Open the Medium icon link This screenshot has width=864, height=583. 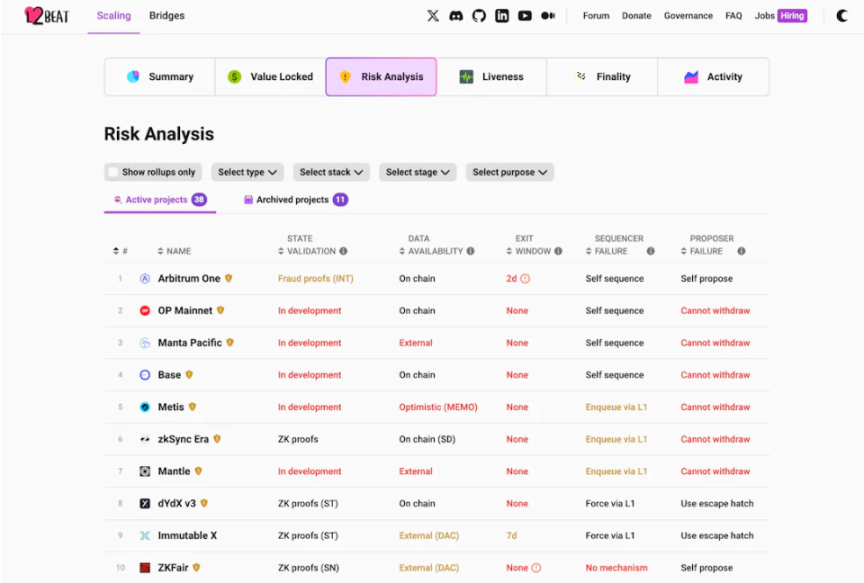(548, 15)
